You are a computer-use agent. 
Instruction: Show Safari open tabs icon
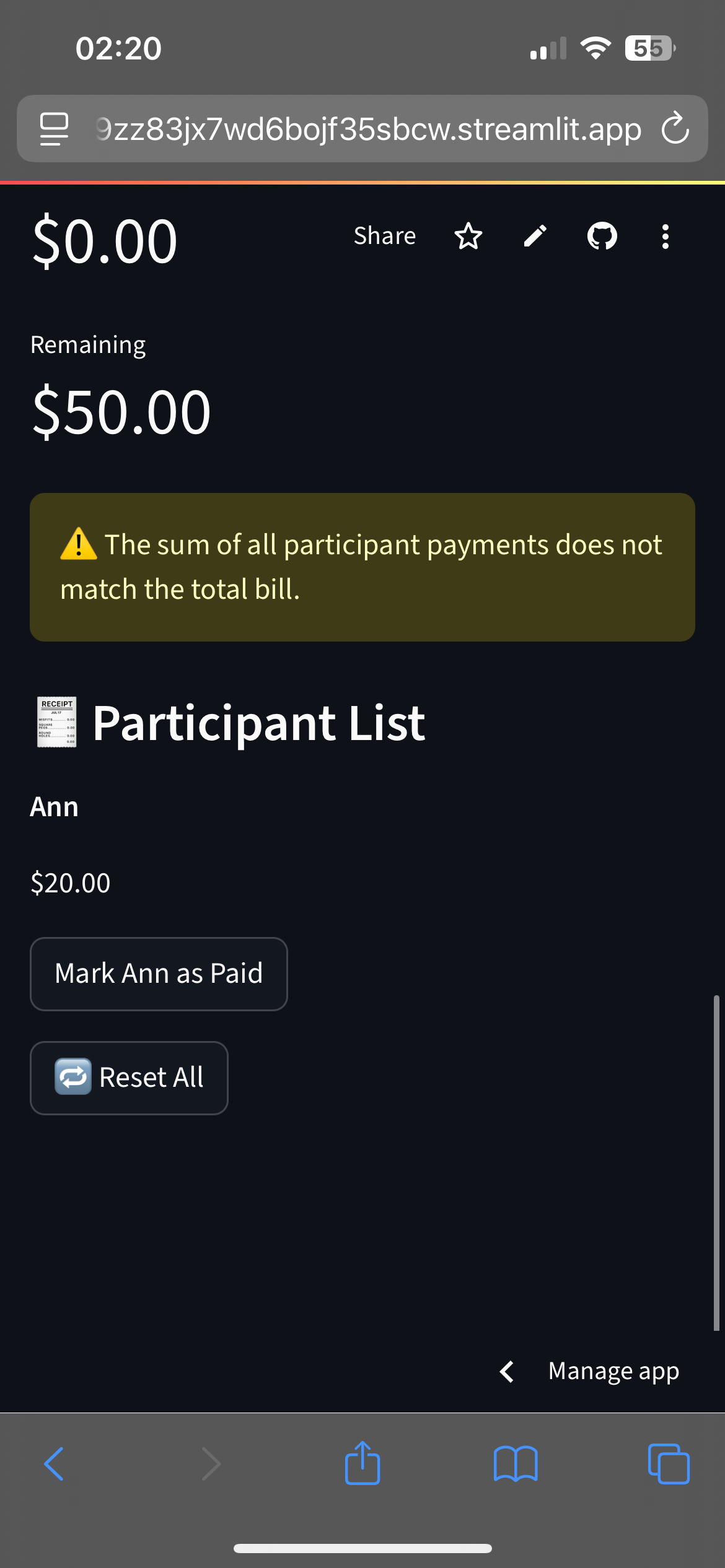coord(669,1463)
